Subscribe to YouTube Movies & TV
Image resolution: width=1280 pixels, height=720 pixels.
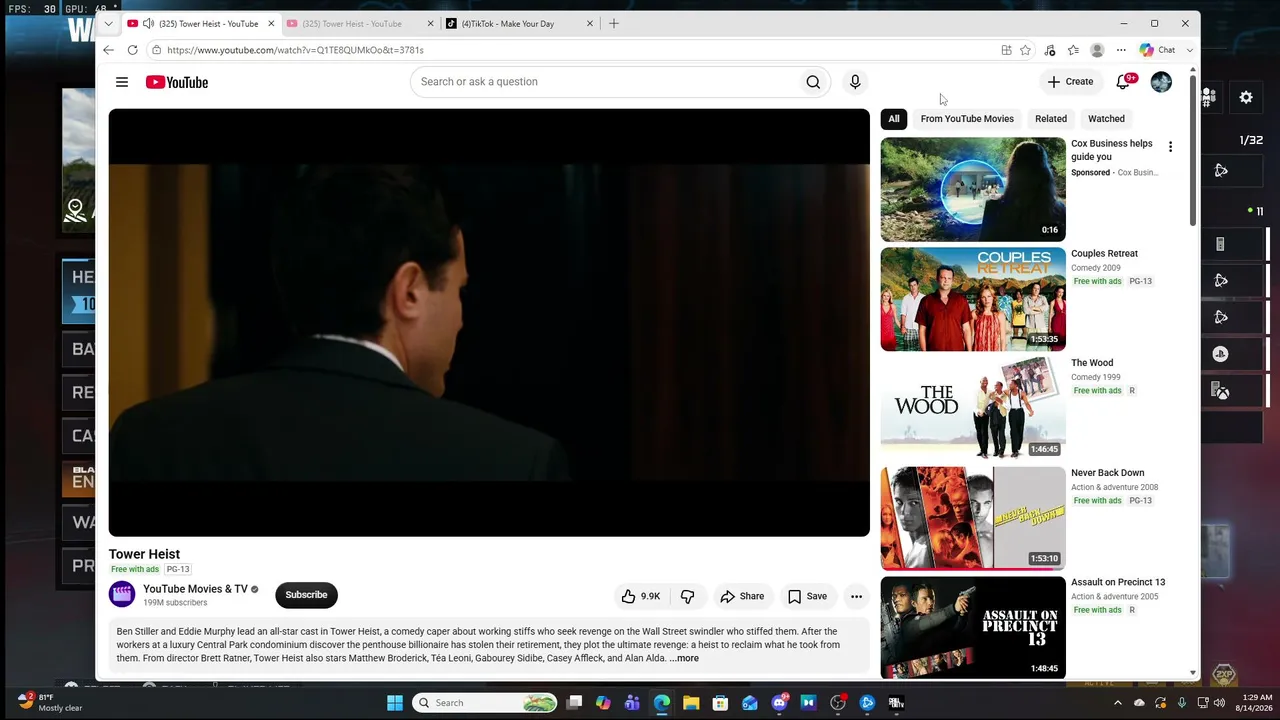[306, 595]
